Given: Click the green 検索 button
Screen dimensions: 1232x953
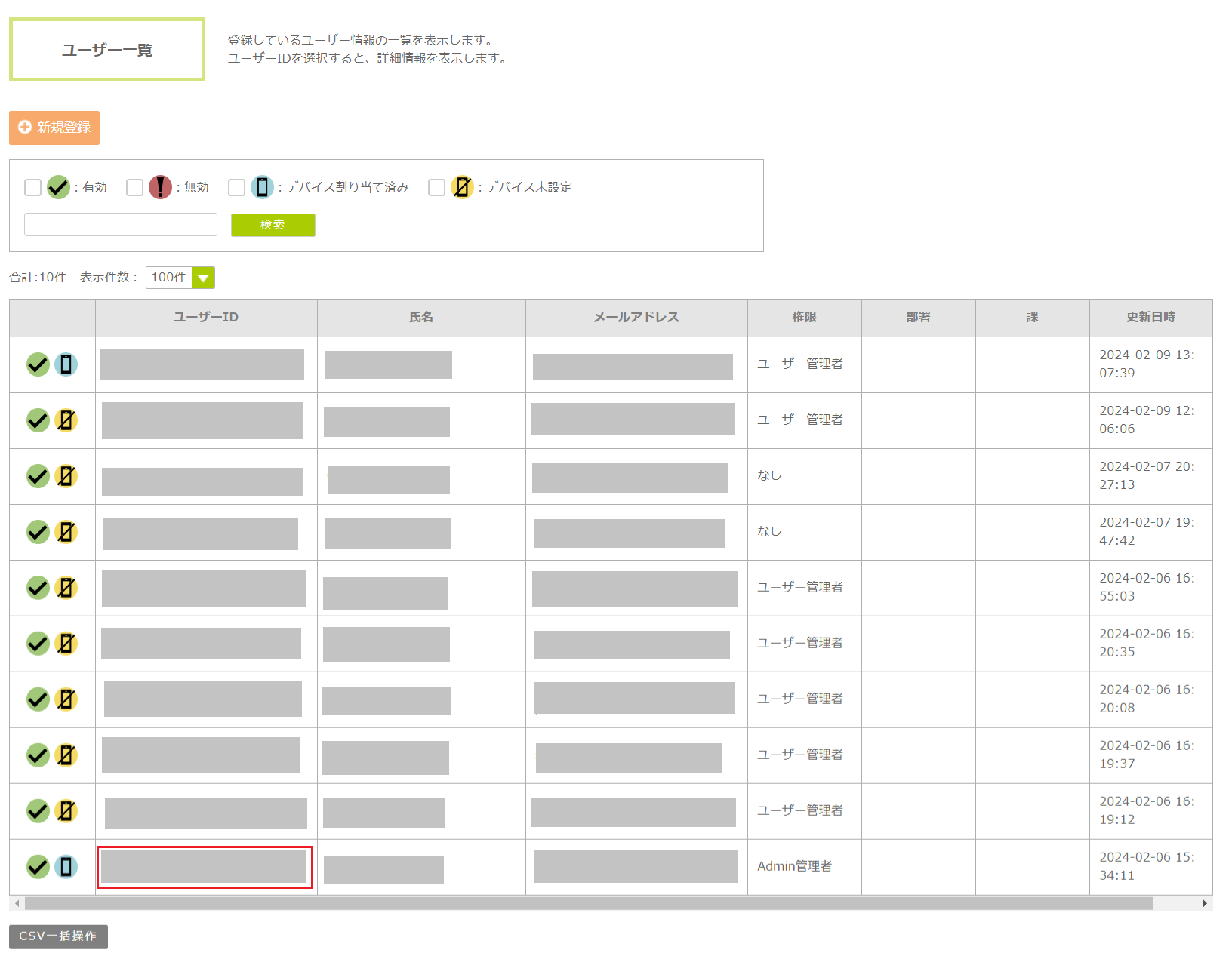Looking at the screenshot, I should pyautogui.click(x=273, y=225).
